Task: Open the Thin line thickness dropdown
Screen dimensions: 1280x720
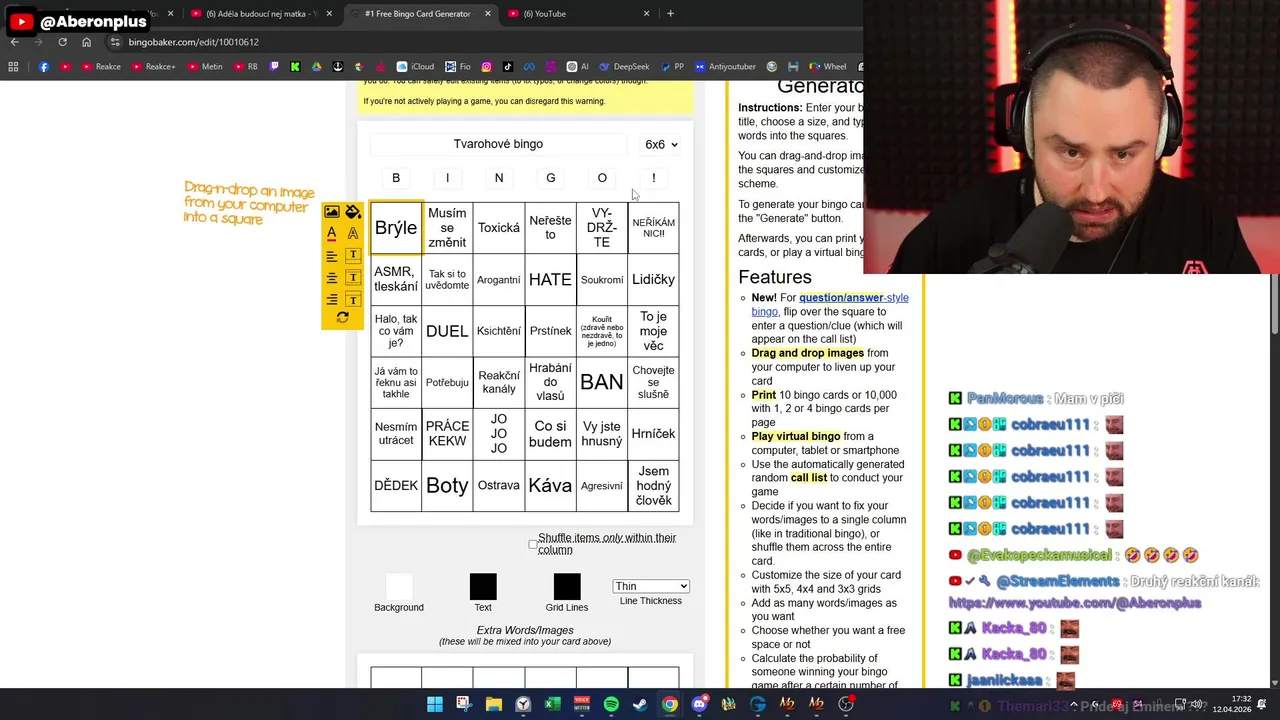Action: click(x=651, y=586)
